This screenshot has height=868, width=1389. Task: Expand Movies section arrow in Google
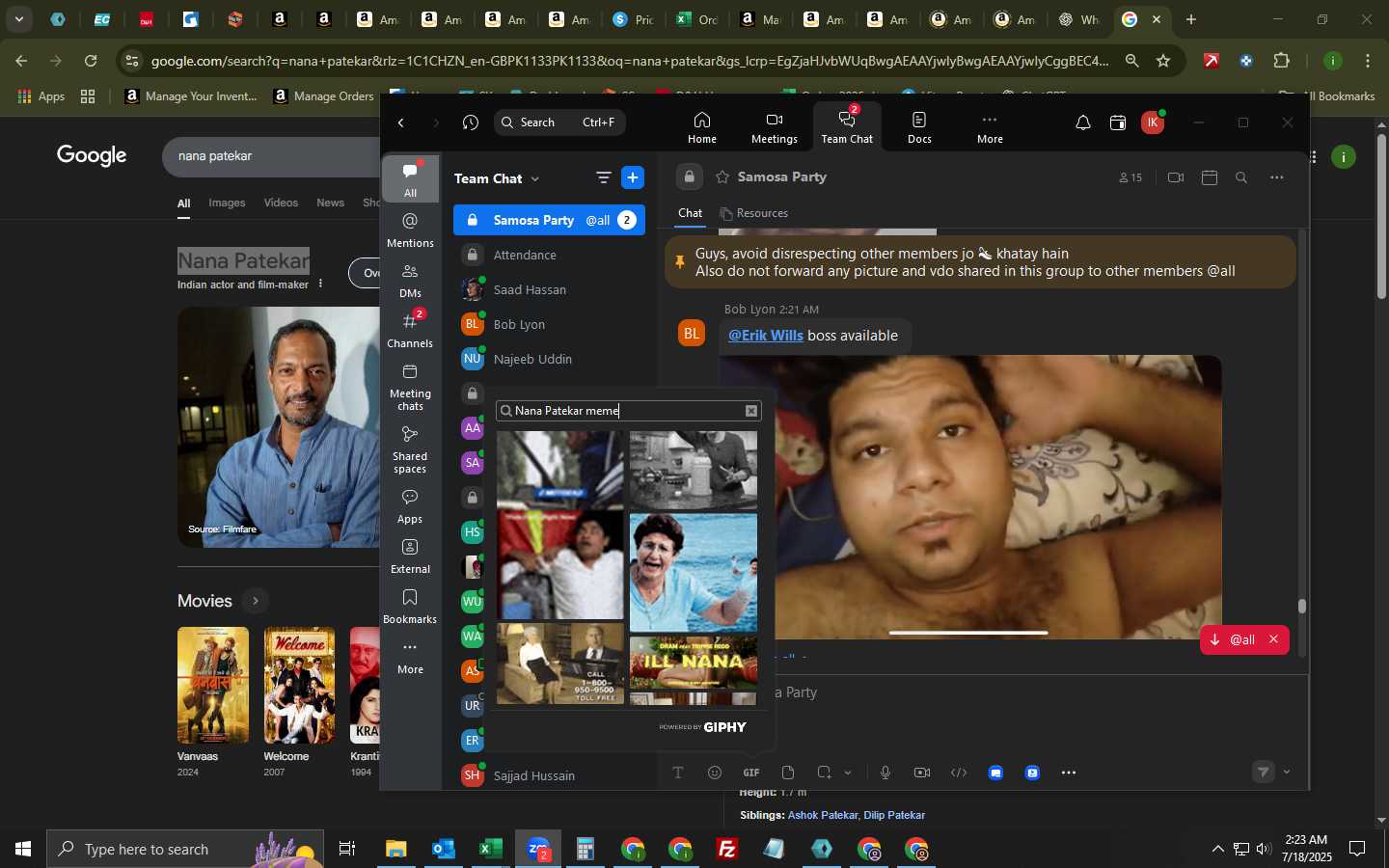tap(256, 601)
